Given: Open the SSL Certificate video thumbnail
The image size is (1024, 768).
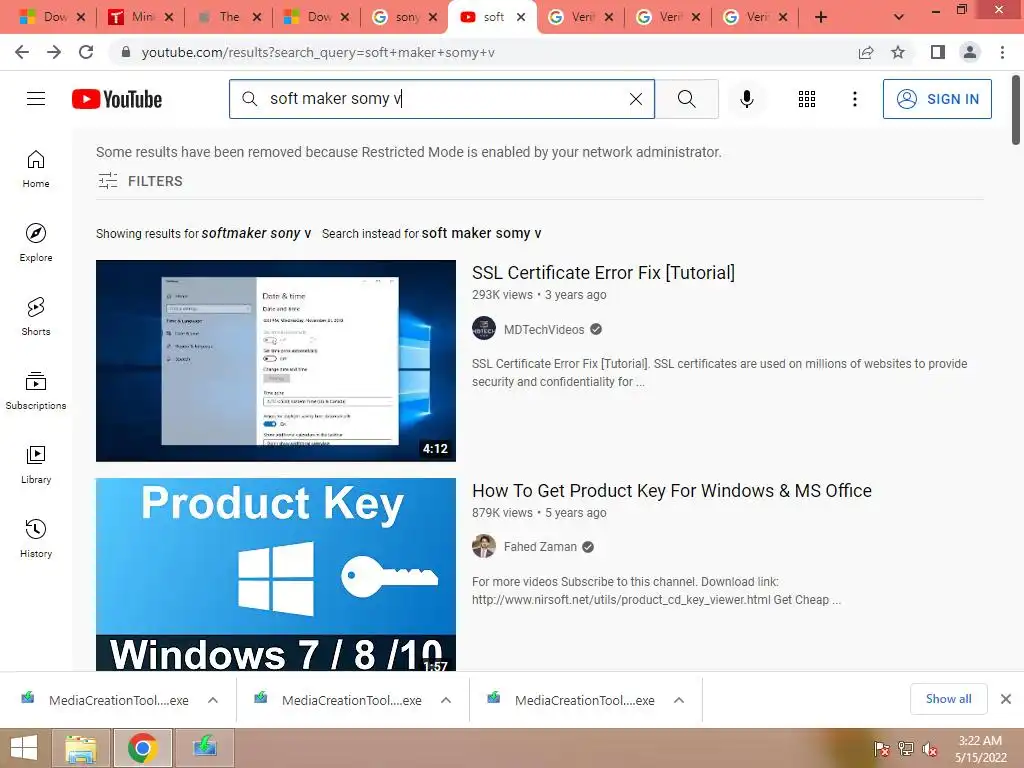Looking at the screenshot, I should (276, 360).
